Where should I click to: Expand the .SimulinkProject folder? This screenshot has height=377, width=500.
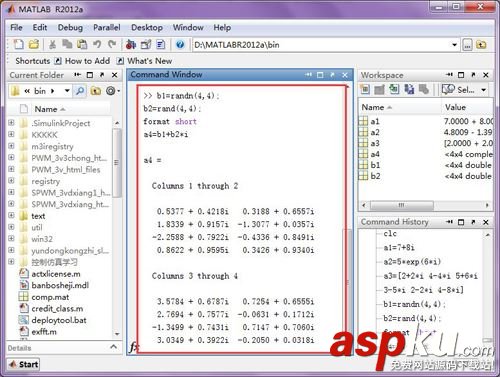11,123
